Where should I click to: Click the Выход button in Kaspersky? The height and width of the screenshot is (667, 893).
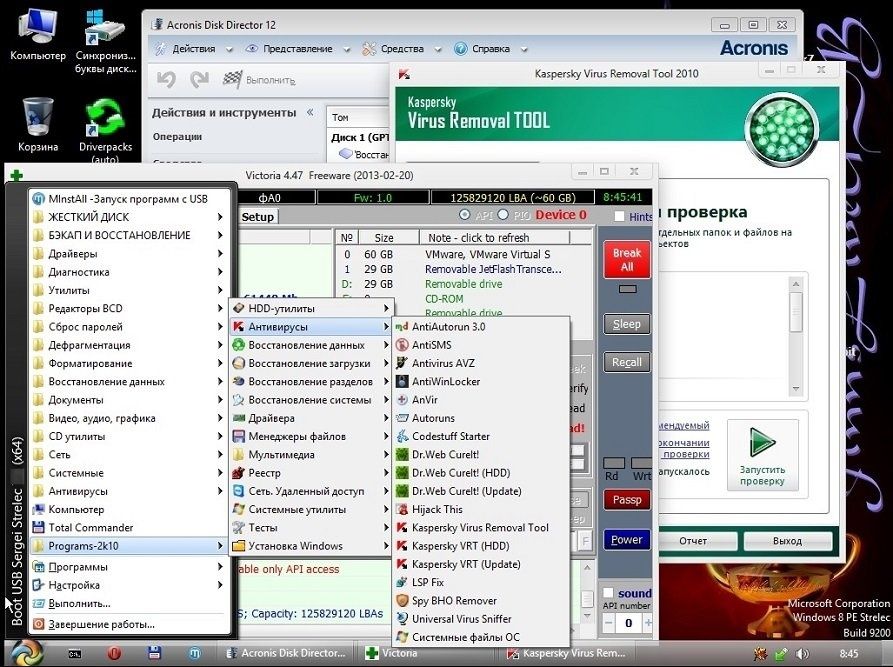787,541
